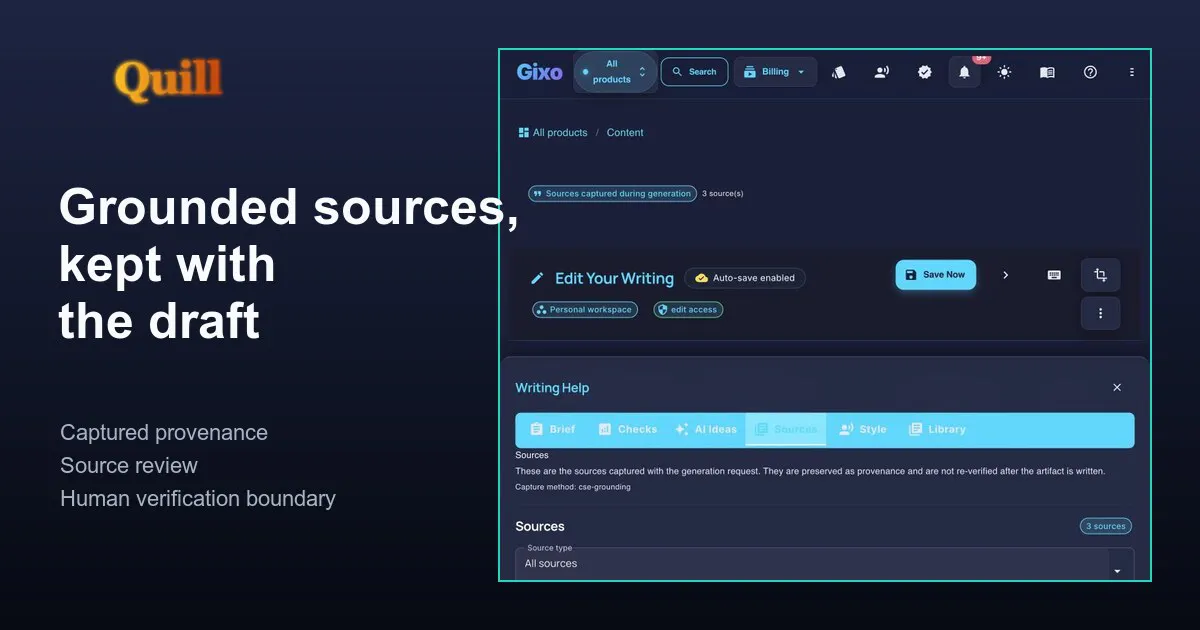Switch to the Brief tab
This screenshot has height=630, width=1200.
point(552,429)
